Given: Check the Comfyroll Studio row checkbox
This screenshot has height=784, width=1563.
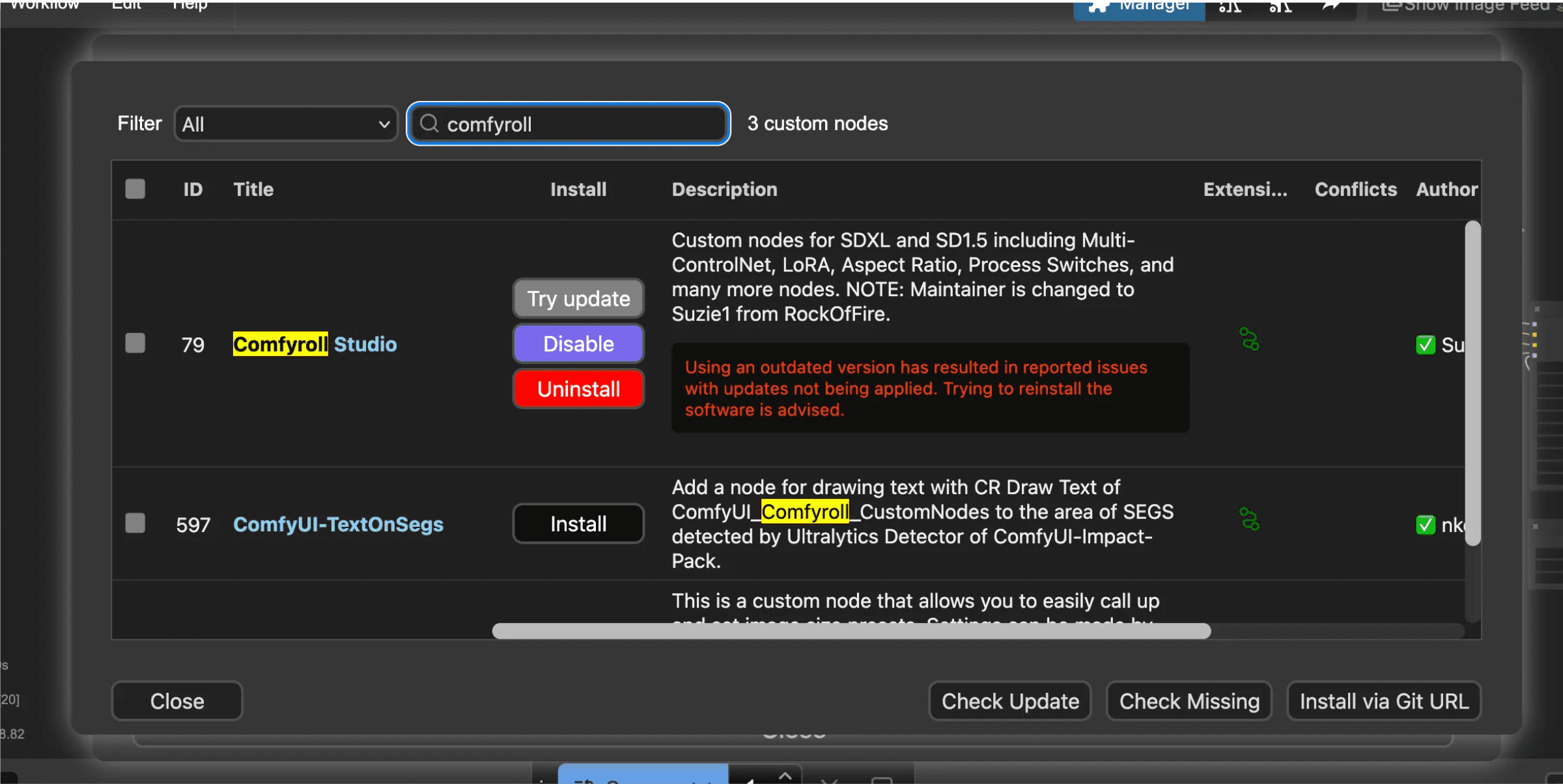Looking at the screenshot, I should click(x=135, y=343).
